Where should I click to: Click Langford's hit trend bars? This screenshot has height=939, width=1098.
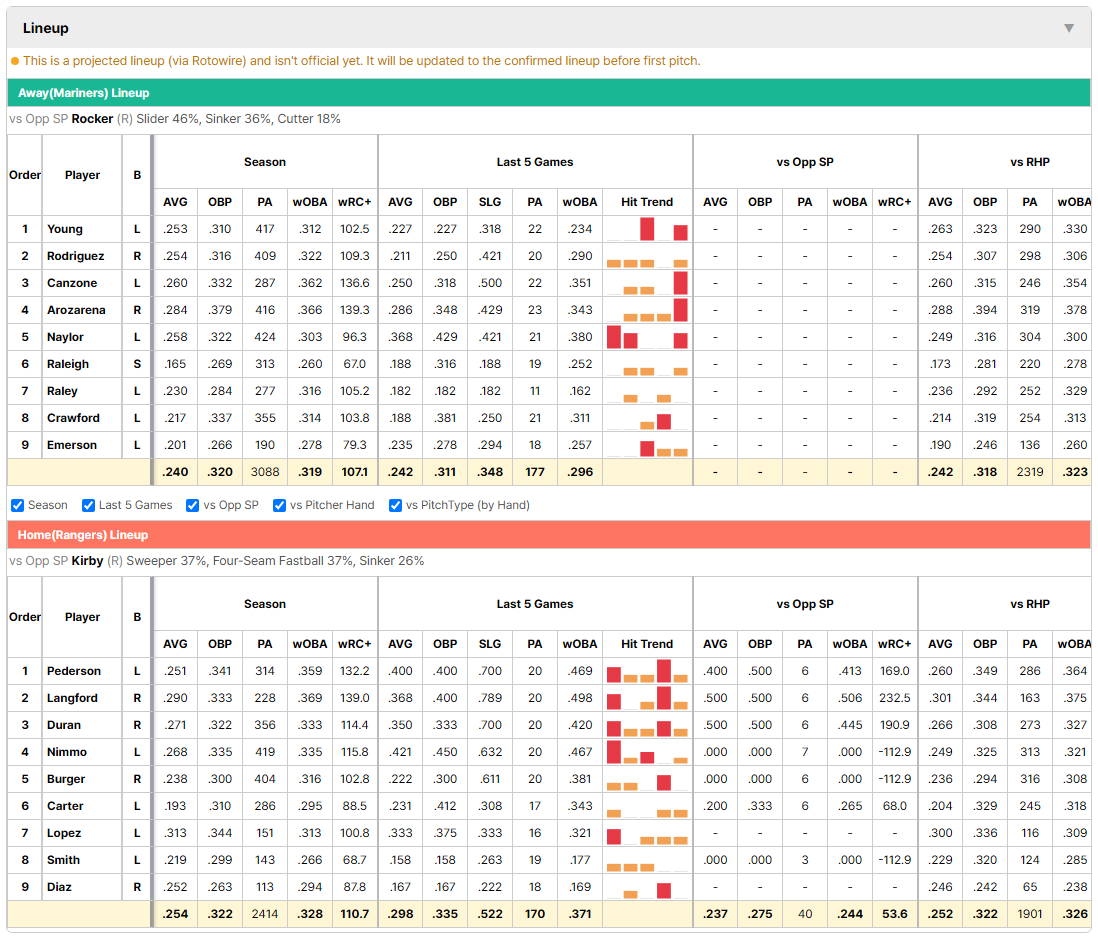[647, 698]
